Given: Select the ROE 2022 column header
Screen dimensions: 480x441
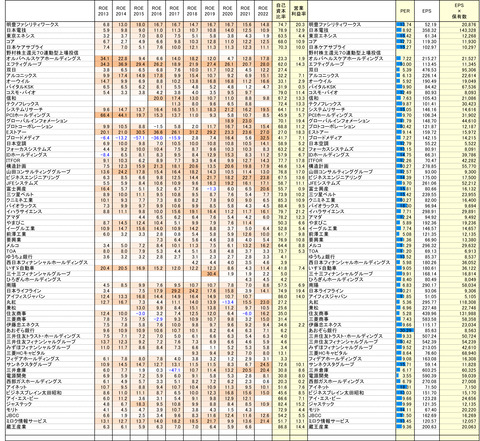Looking at the screenshot, I should 263,11.
